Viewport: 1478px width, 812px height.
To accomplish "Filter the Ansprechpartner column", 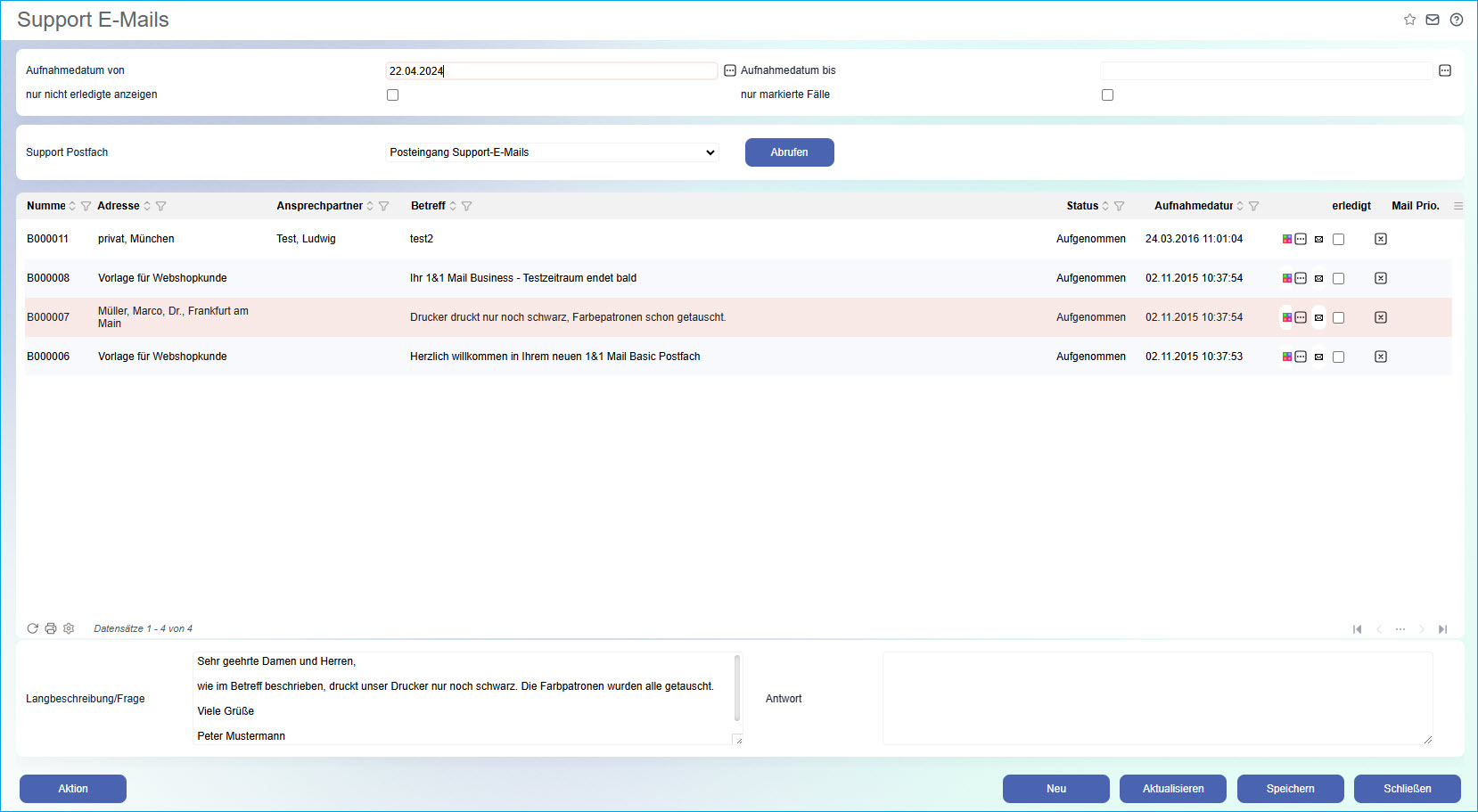I will pos(384,206).
